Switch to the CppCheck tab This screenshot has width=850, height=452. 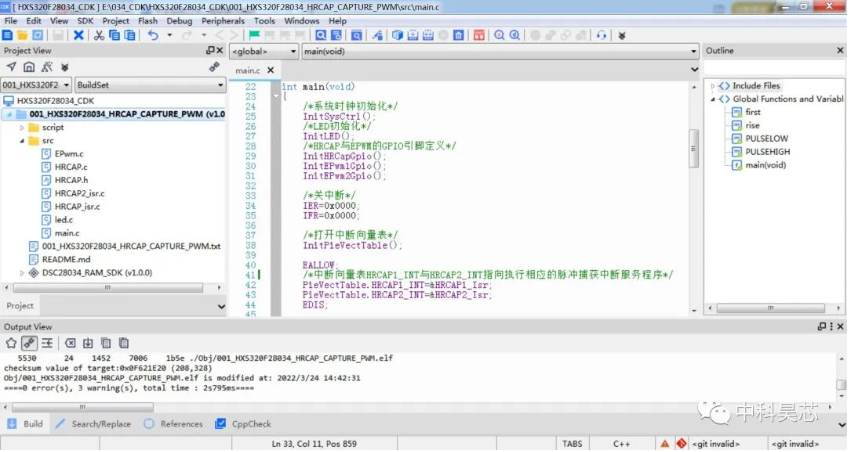[x=243, y=424]
